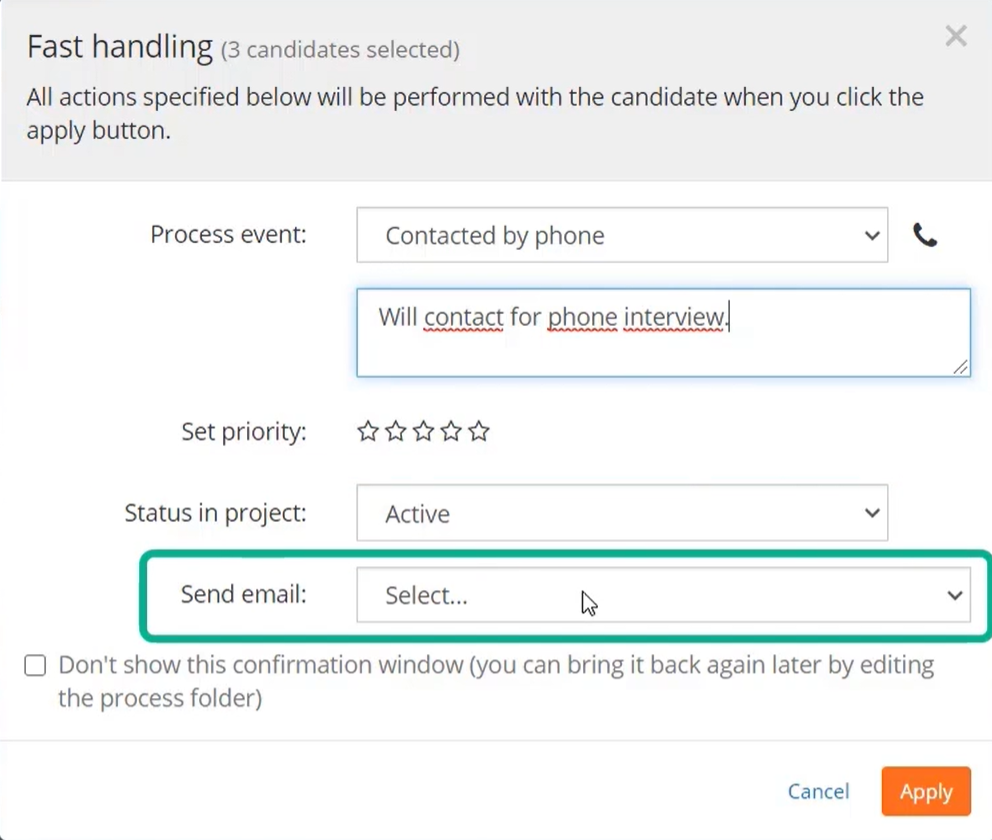Close the Fast handling dialog with X
992x840 pixels.
click(955, 36)
